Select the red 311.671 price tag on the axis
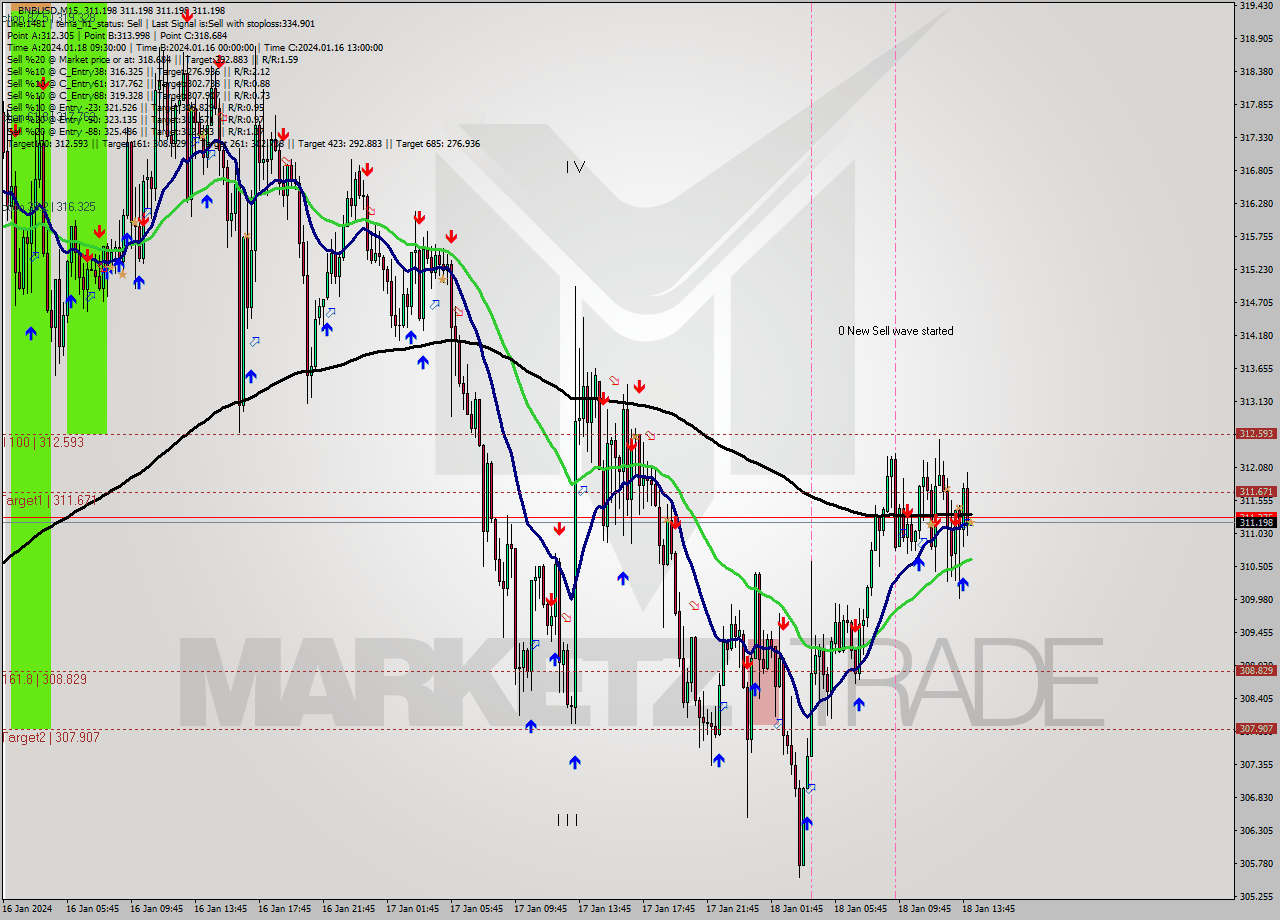Image resolution: width=1280 pixels, height=920 pixels. [x=1255, y=492]
